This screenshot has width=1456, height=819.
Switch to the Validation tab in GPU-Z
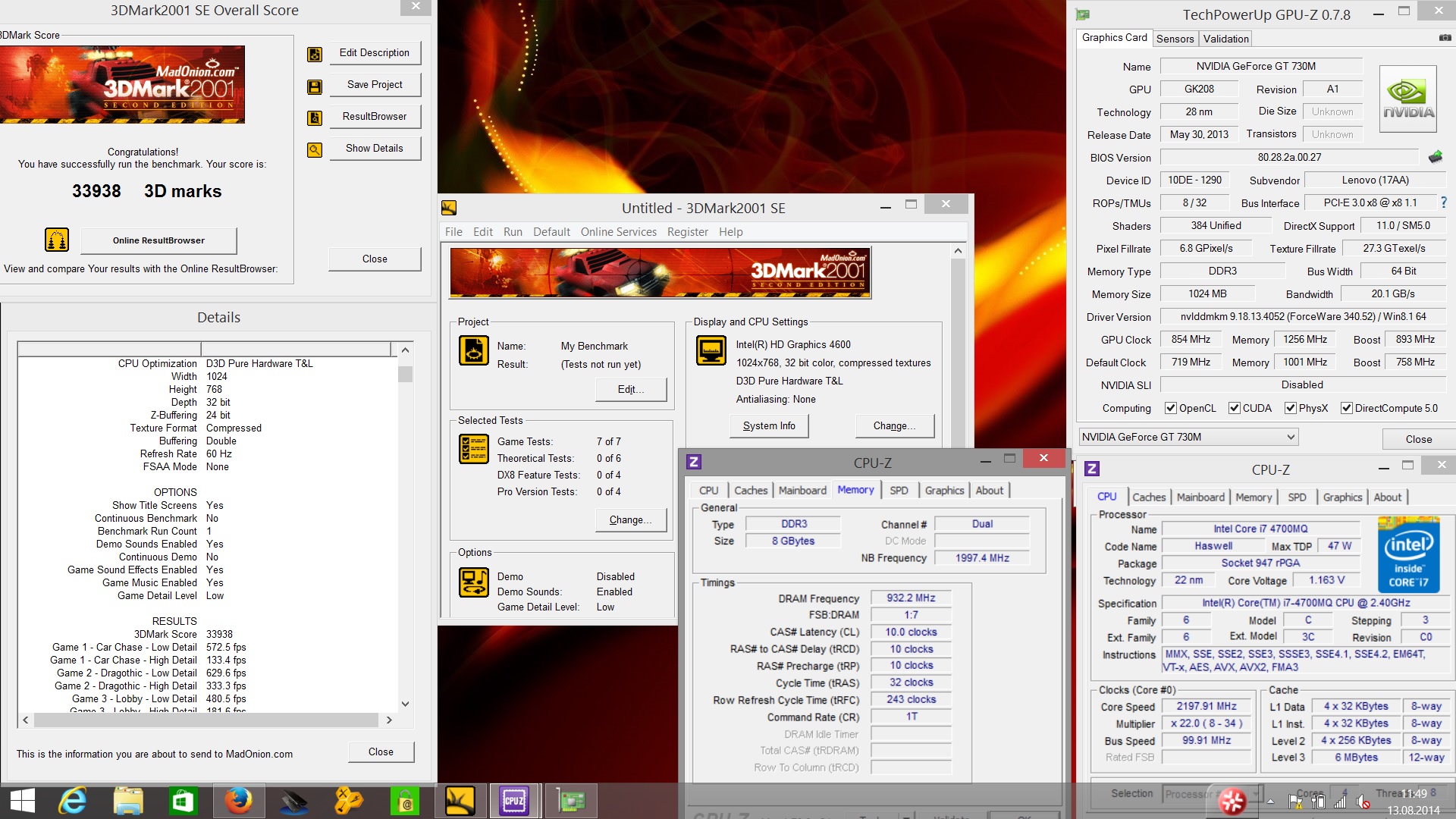(x=1225, y=39)
